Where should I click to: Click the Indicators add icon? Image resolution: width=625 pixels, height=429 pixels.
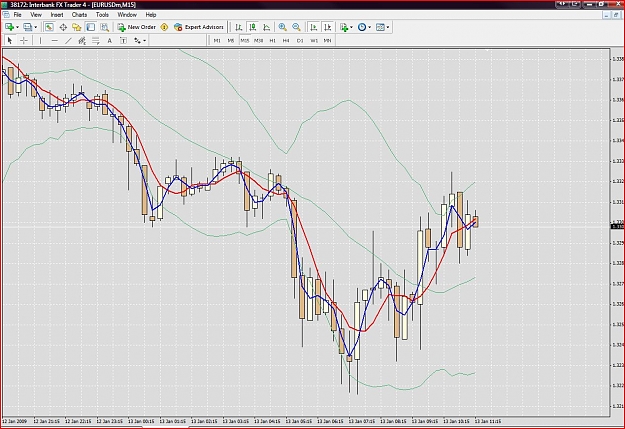pyautogui.click(x=344, y=27)
